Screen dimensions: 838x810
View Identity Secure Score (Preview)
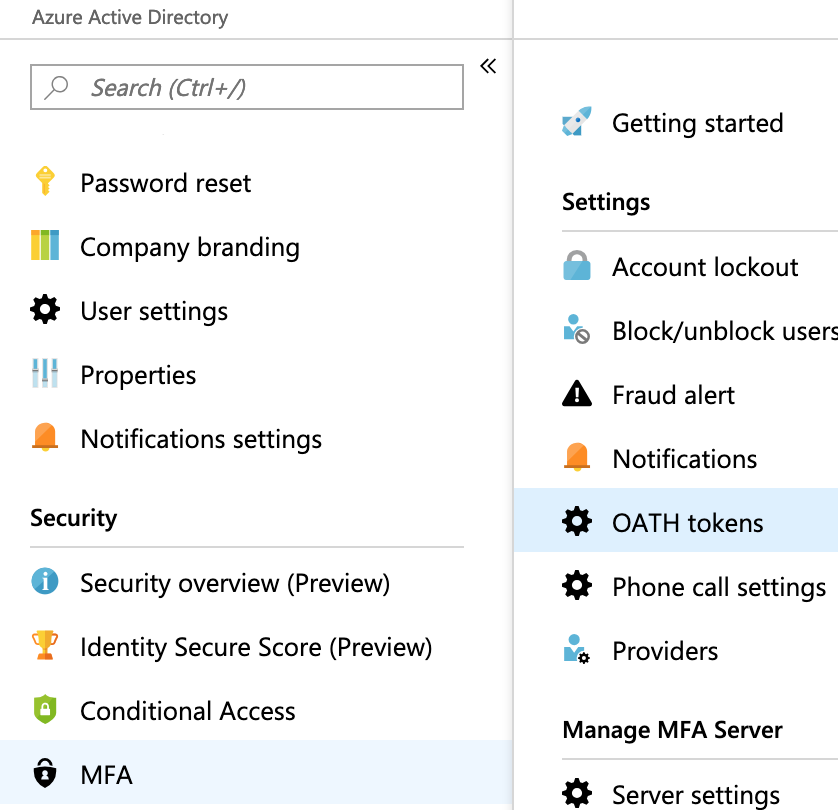(256, 647)
